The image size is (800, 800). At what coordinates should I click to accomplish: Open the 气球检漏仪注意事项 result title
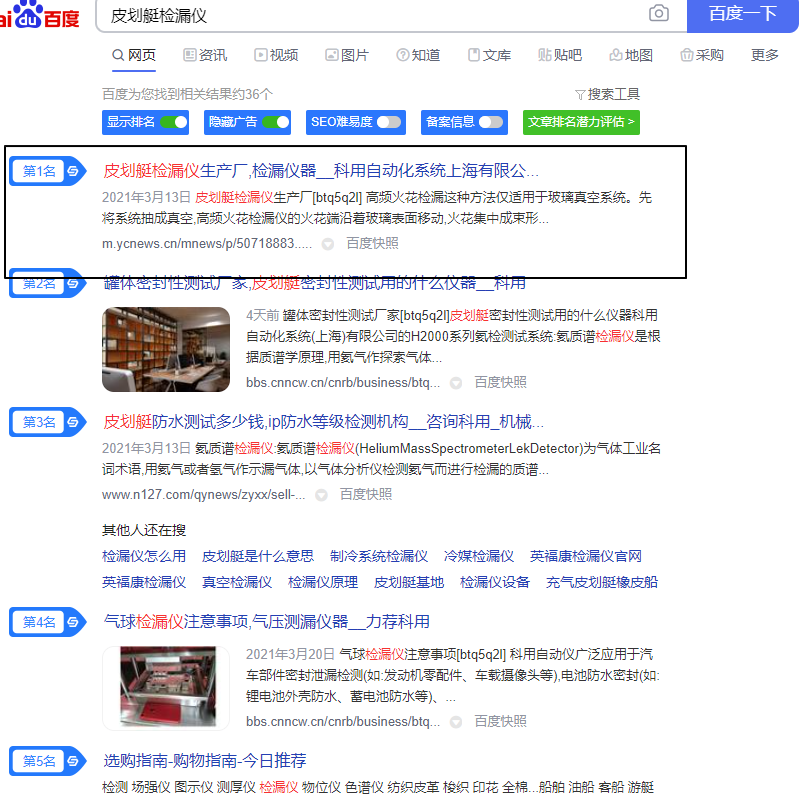(x=266, y=622)
